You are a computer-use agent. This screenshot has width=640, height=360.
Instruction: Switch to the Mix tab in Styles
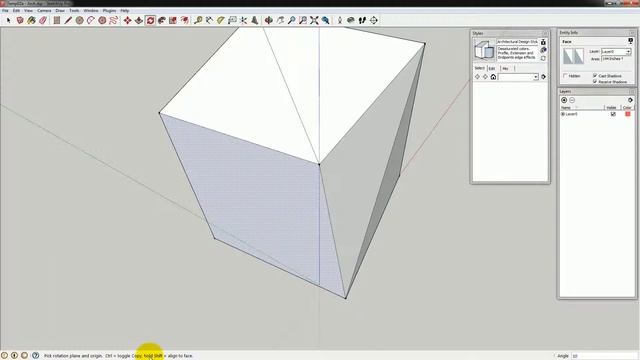(x=505, y=68)
